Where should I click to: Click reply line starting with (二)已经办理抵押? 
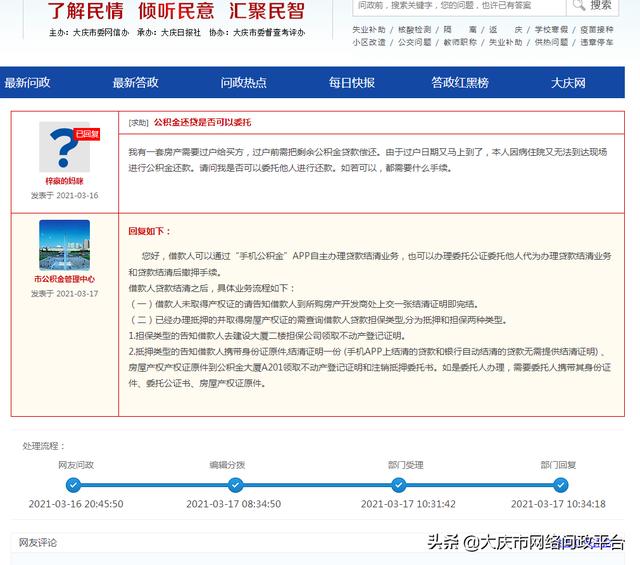(x=318, y=320)
